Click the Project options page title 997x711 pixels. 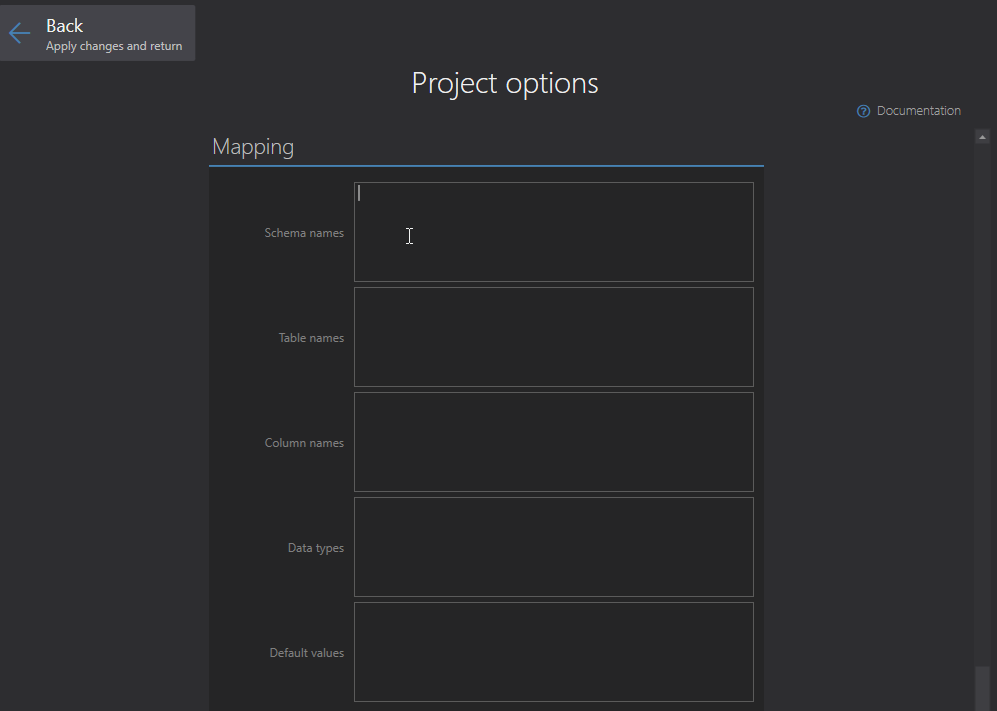(x=505, y=83)
